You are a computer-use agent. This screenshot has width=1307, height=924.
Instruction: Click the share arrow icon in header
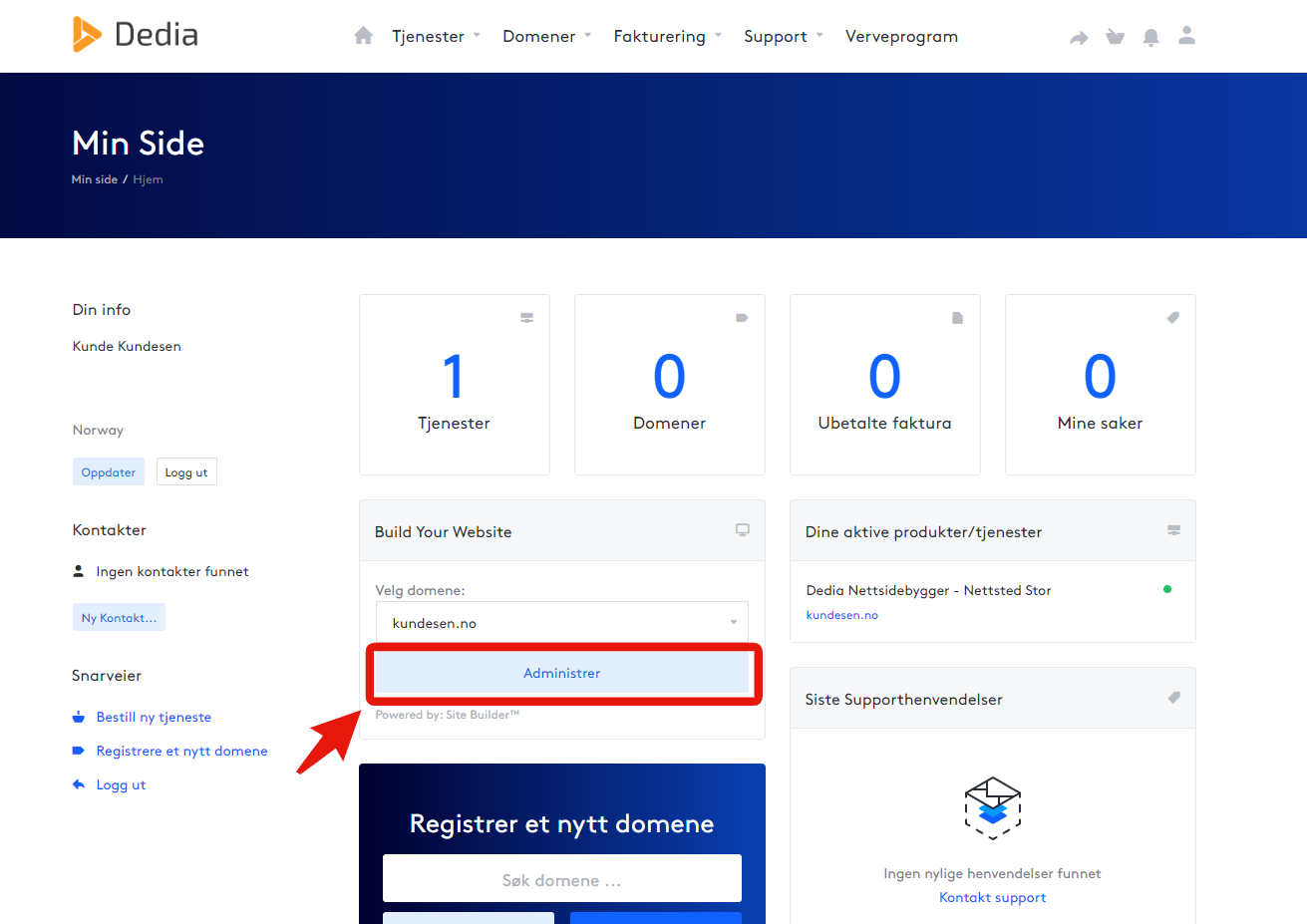1079,38
